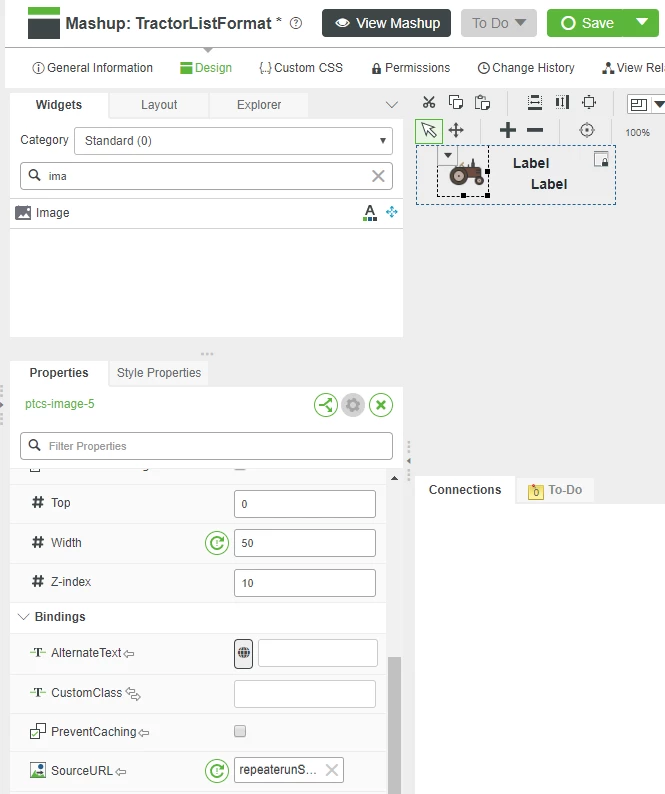Click the Image widget in list

tap(206, 213)
